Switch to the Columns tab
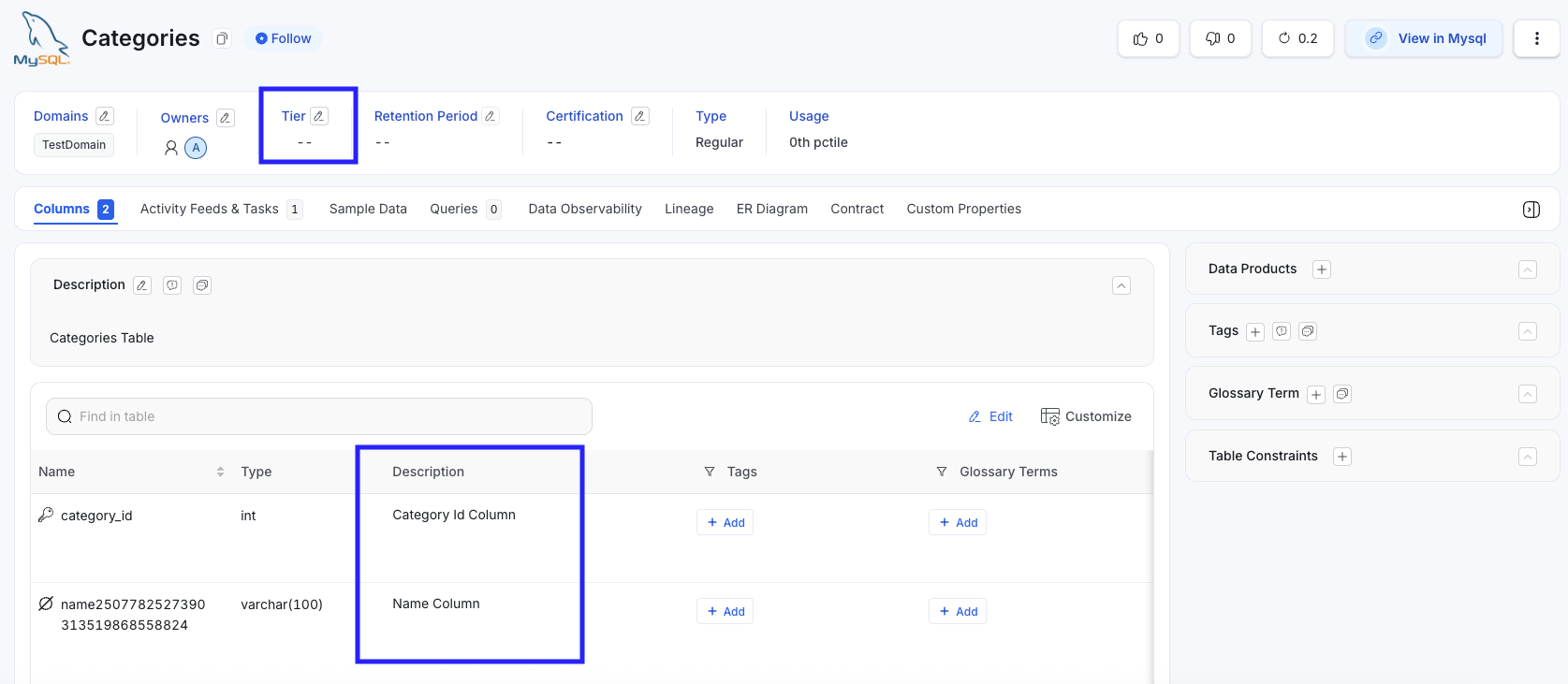The height and width of the screenshot is (684, 1568). point(74,209)
